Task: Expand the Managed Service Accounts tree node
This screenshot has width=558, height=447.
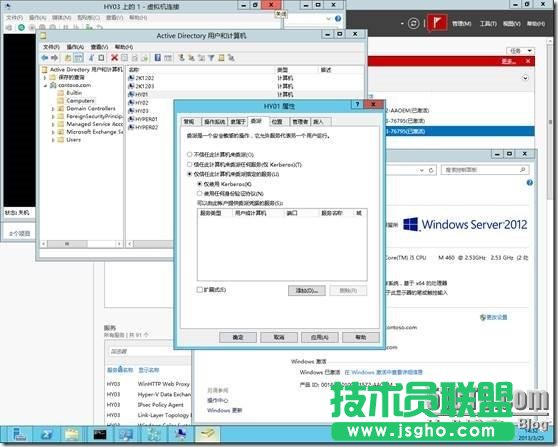Action: (x=53, y=124)
